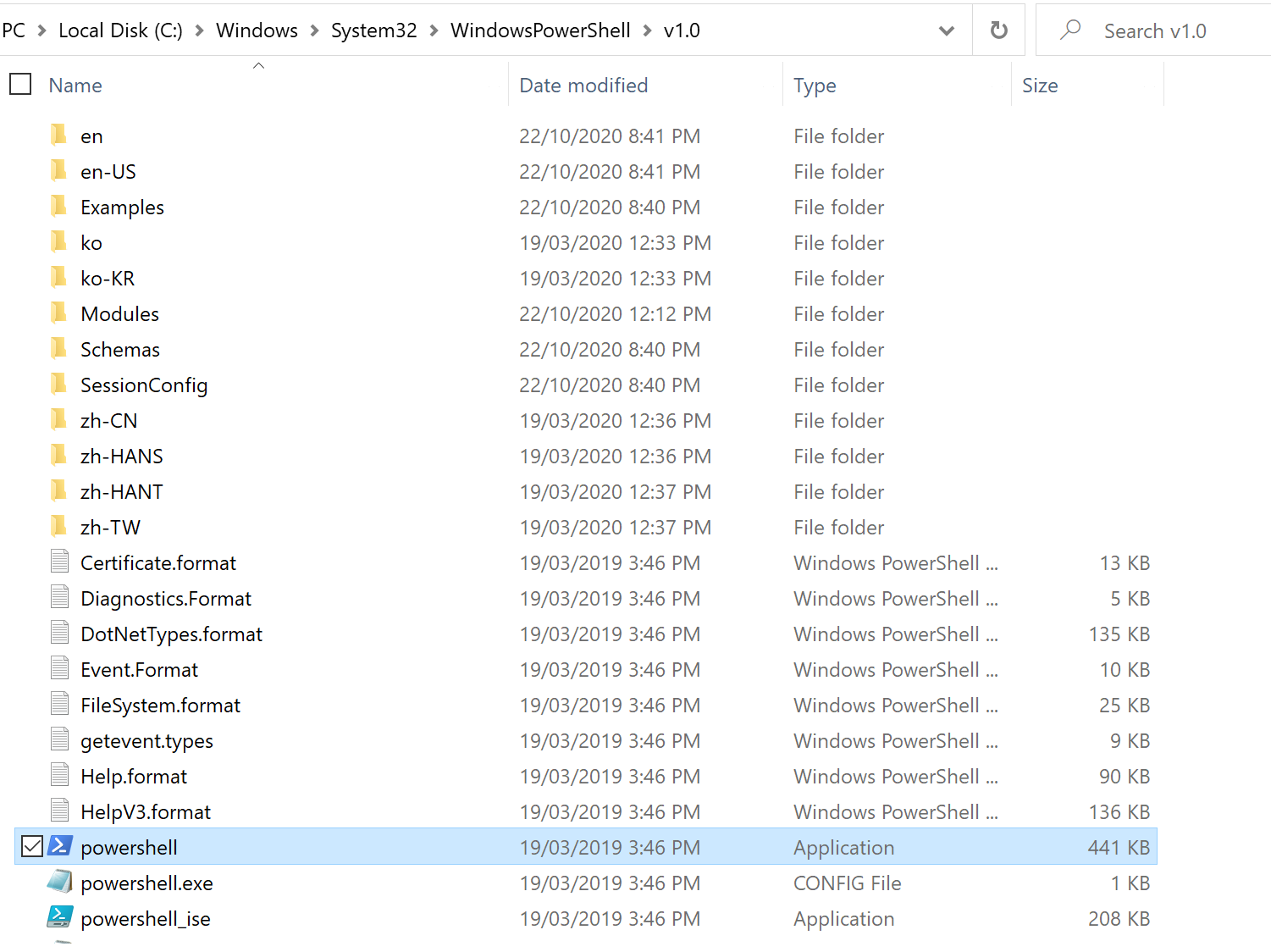The height and width of the screenshot is (952, 1271).
Task: Click CONFIG File type text
Action: click(847, 883)
